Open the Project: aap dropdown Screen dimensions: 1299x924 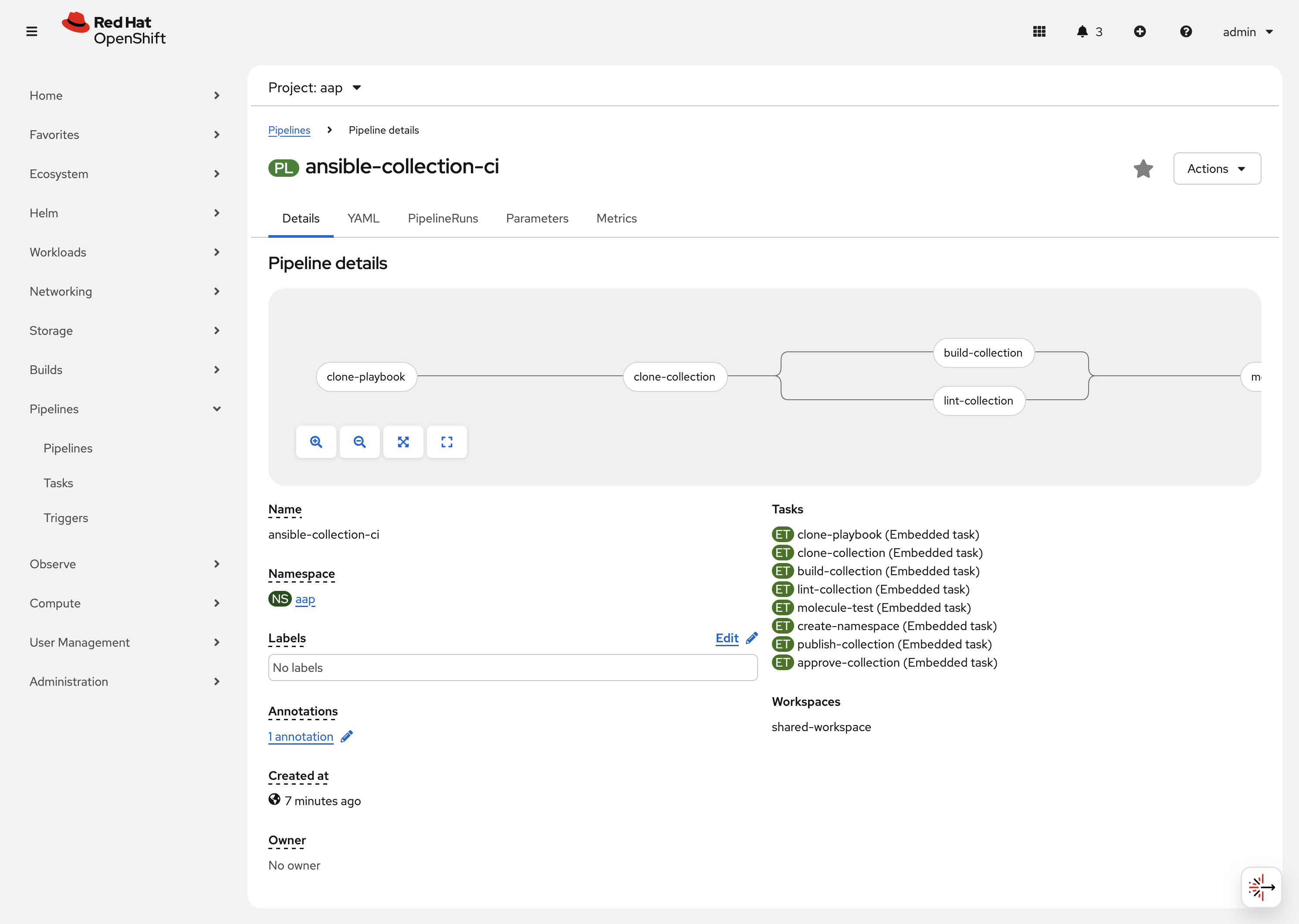tap(314, 88)
